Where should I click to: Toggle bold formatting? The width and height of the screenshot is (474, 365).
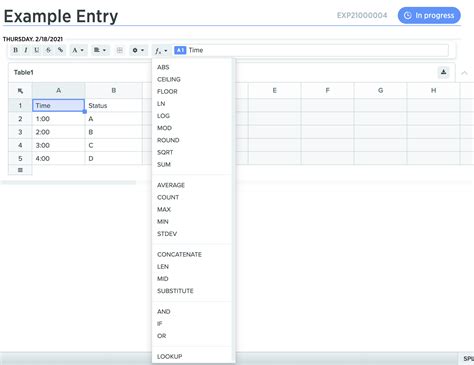click(15, 50)
